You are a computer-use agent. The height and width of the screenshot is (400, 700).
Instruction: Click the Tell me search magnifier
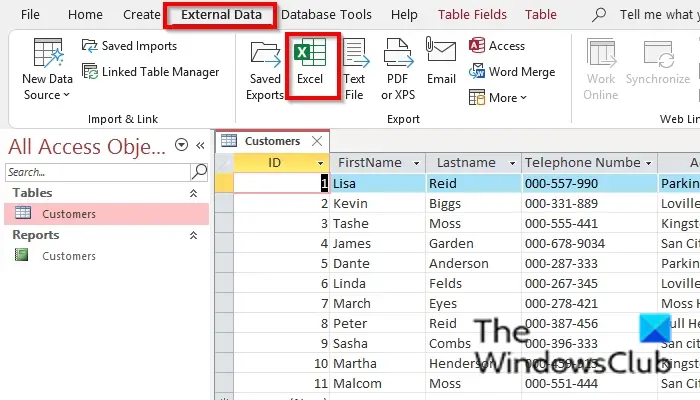599,15
